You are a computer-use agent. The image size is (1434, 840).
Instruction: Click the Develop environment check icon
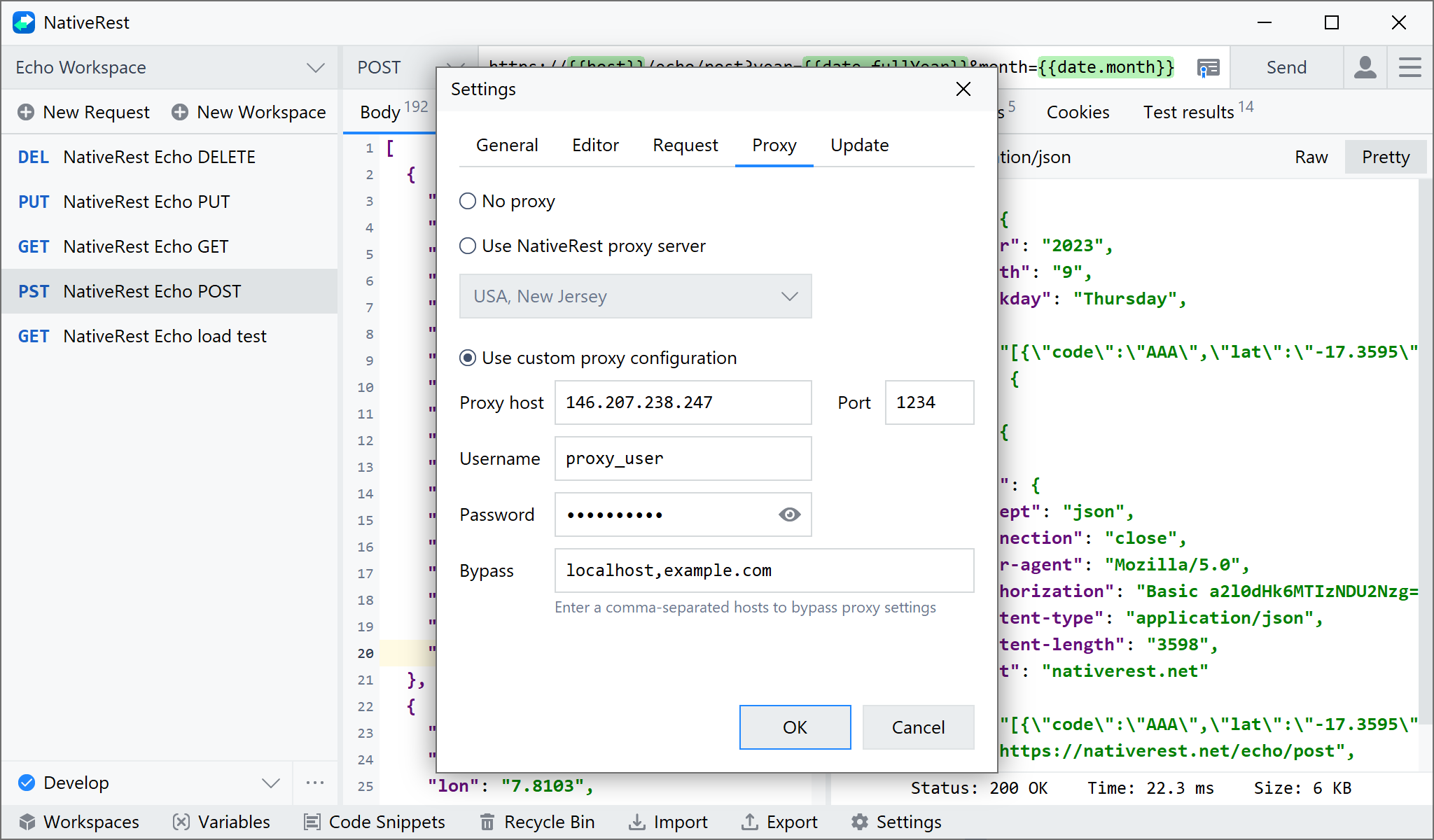[x=27, y=783]
